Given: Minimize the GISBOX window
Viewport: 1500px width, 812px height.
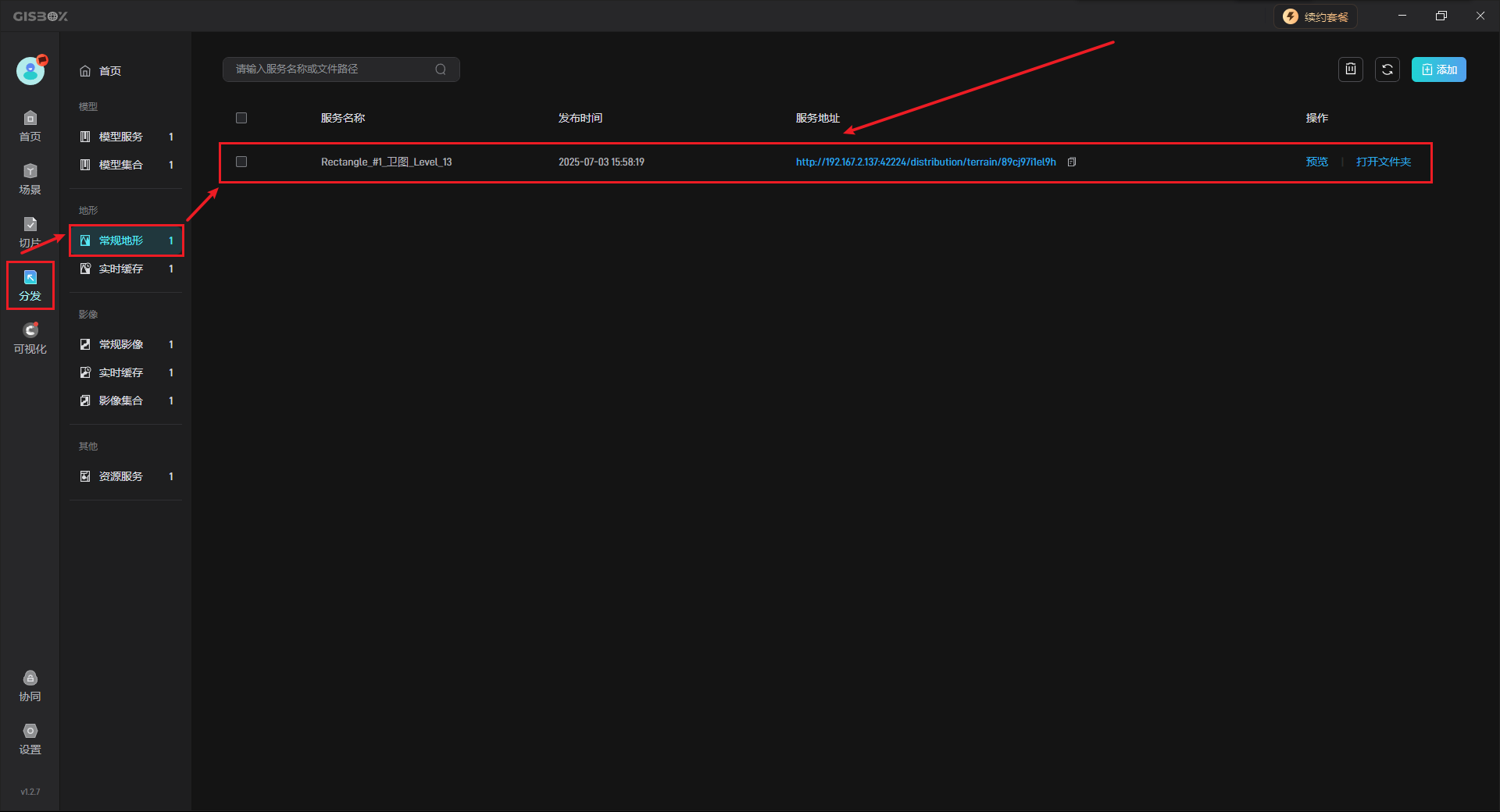Looking at the screenshot, I should (1402, 16).
